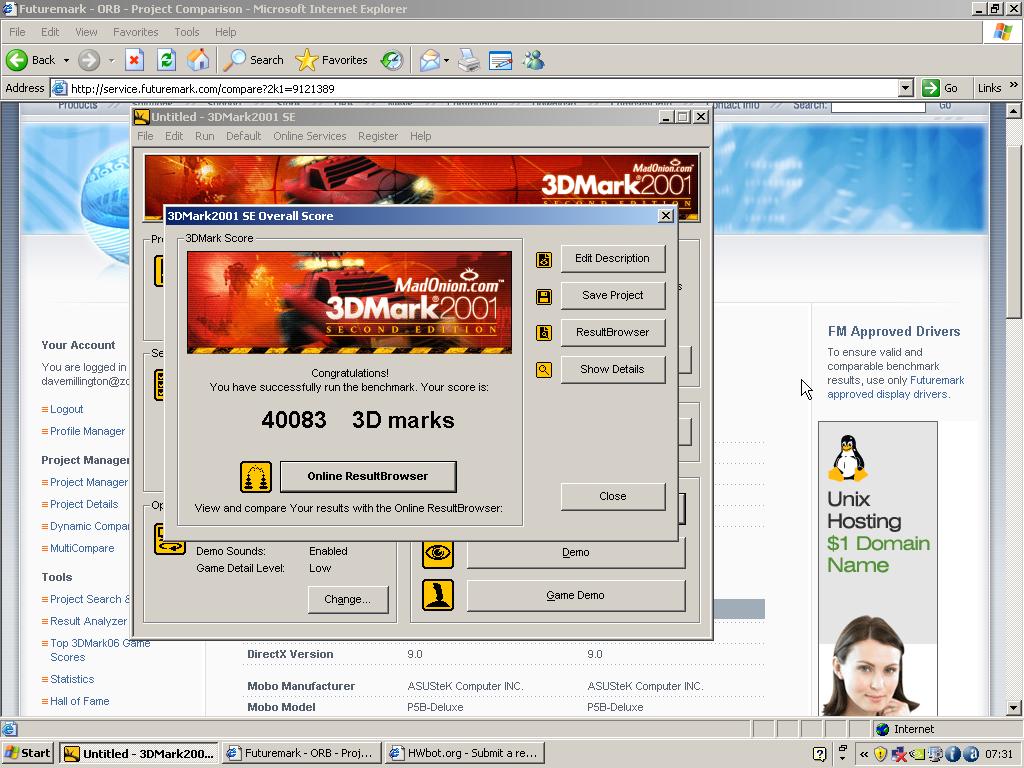The image size is (1024, 768).
Task: Click the security shield tray icon
Action: [880, 754]
